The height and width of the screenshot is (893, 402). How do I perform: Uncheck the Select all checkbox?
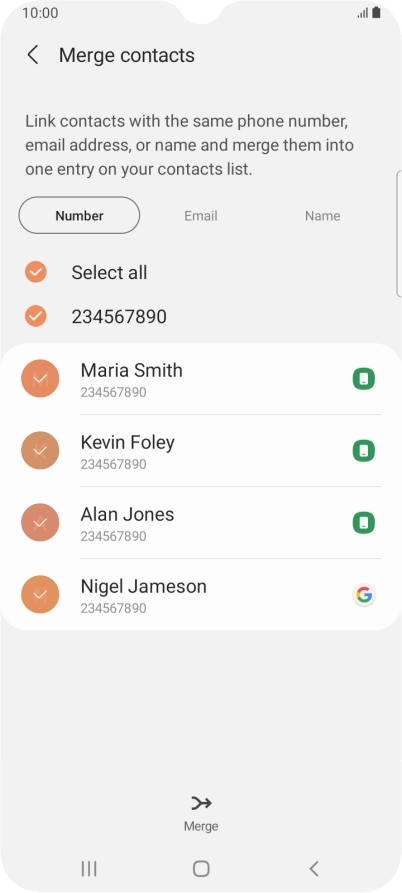coord(35,272)
